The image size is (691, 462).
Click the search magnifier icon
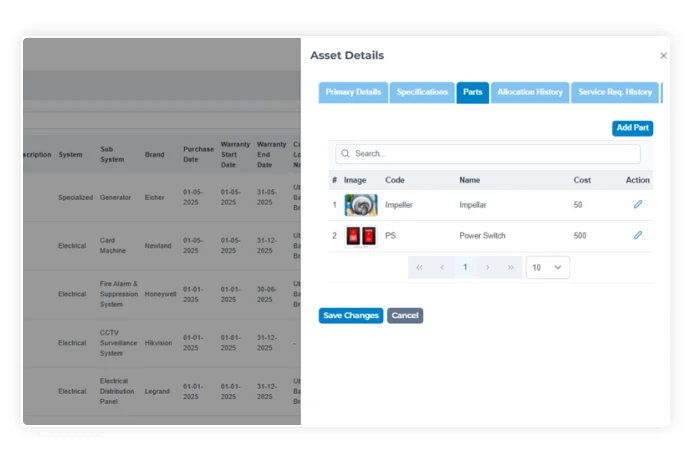click(x=346, y=154)
